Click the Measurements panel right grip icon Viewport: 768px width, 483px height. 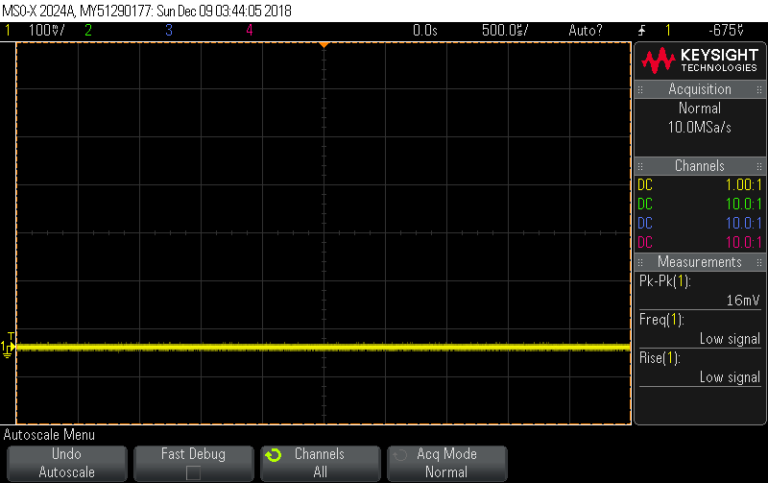click(759, 263)
